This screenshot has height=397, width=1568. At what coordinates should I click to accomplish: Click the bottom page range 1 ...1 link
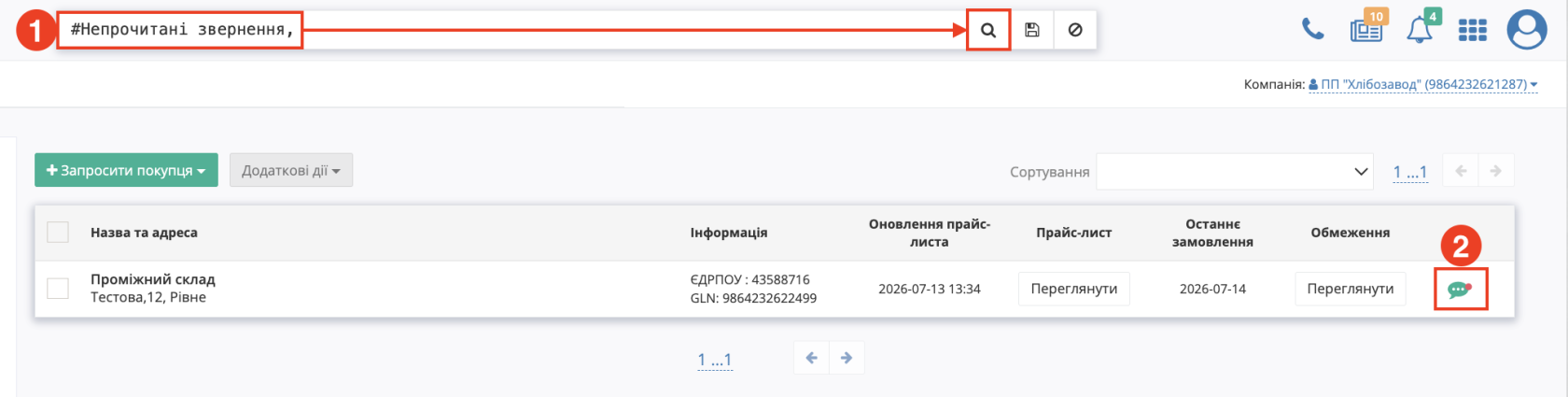[x=715, y=360]
